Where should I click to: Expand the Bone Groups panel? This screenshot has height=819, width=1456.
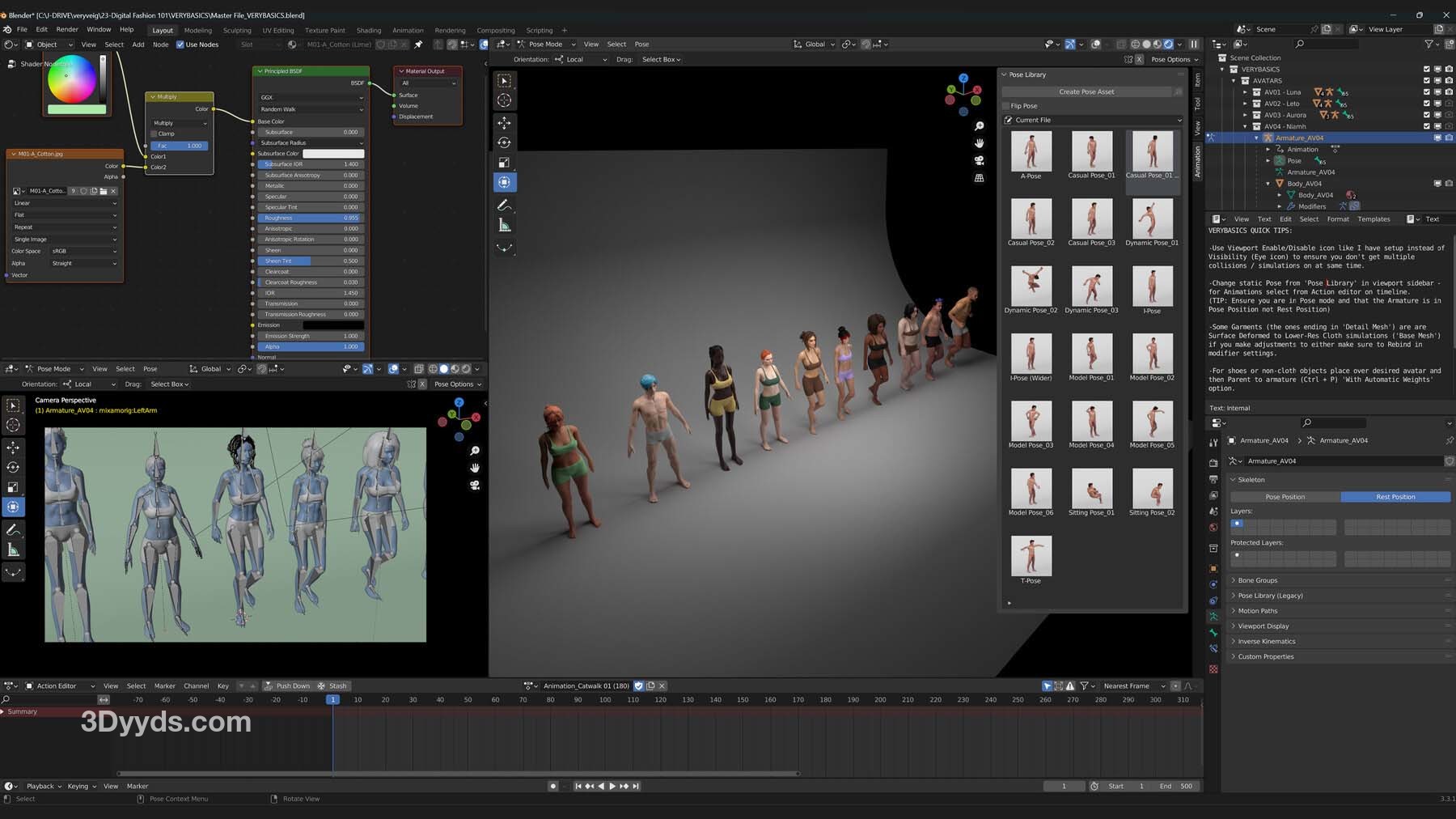[x=1257, y=580]
